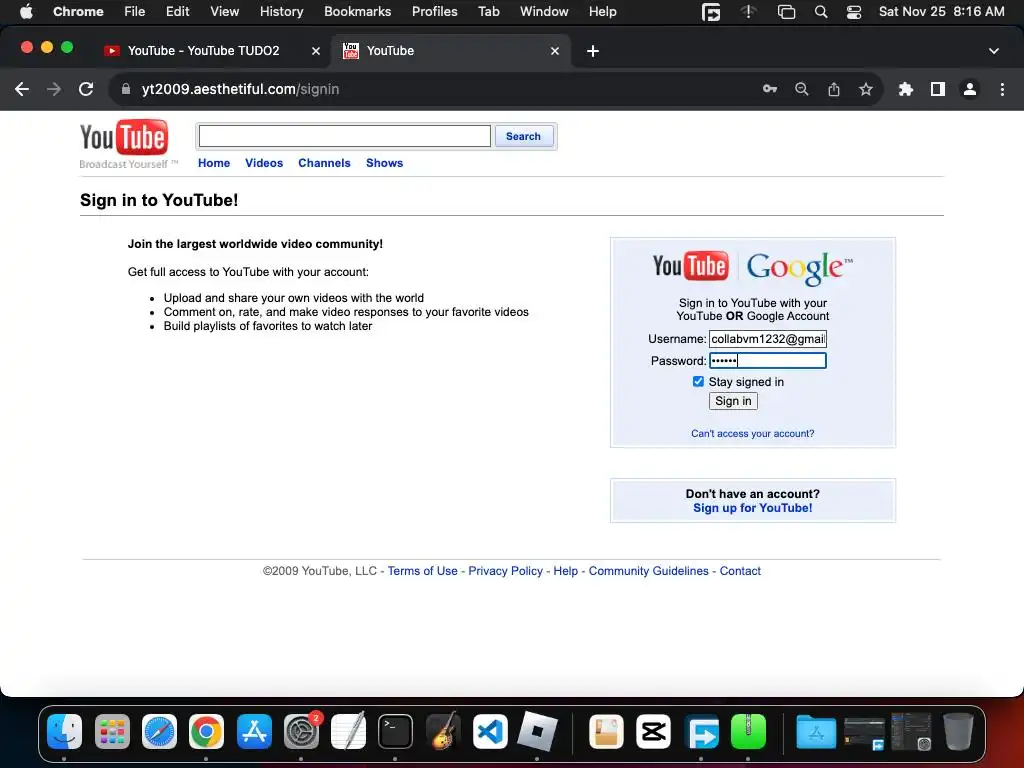The width and height of the screenshot is (1024, 768).
Task: Click the Password input field
Action: coord(768,360)
